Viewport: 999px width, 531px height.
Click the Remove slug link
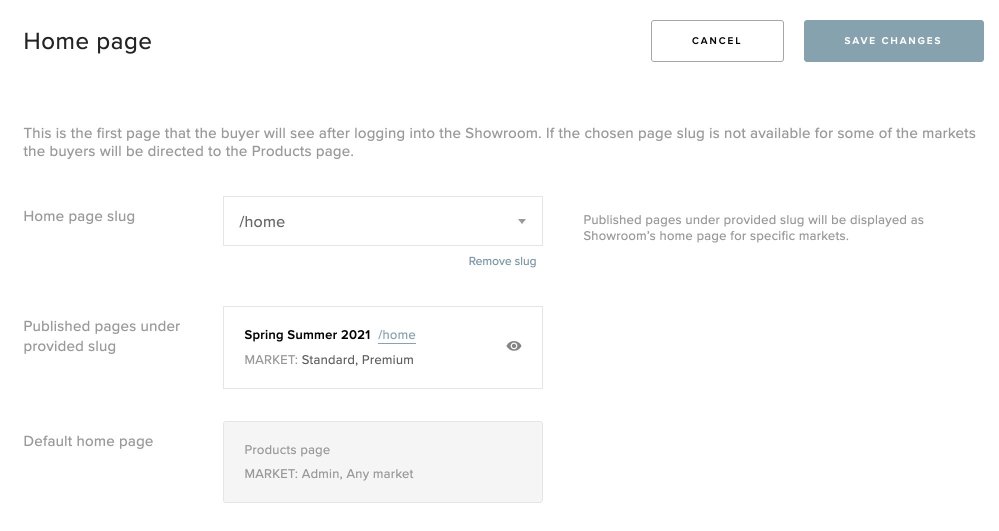(502, 262)
